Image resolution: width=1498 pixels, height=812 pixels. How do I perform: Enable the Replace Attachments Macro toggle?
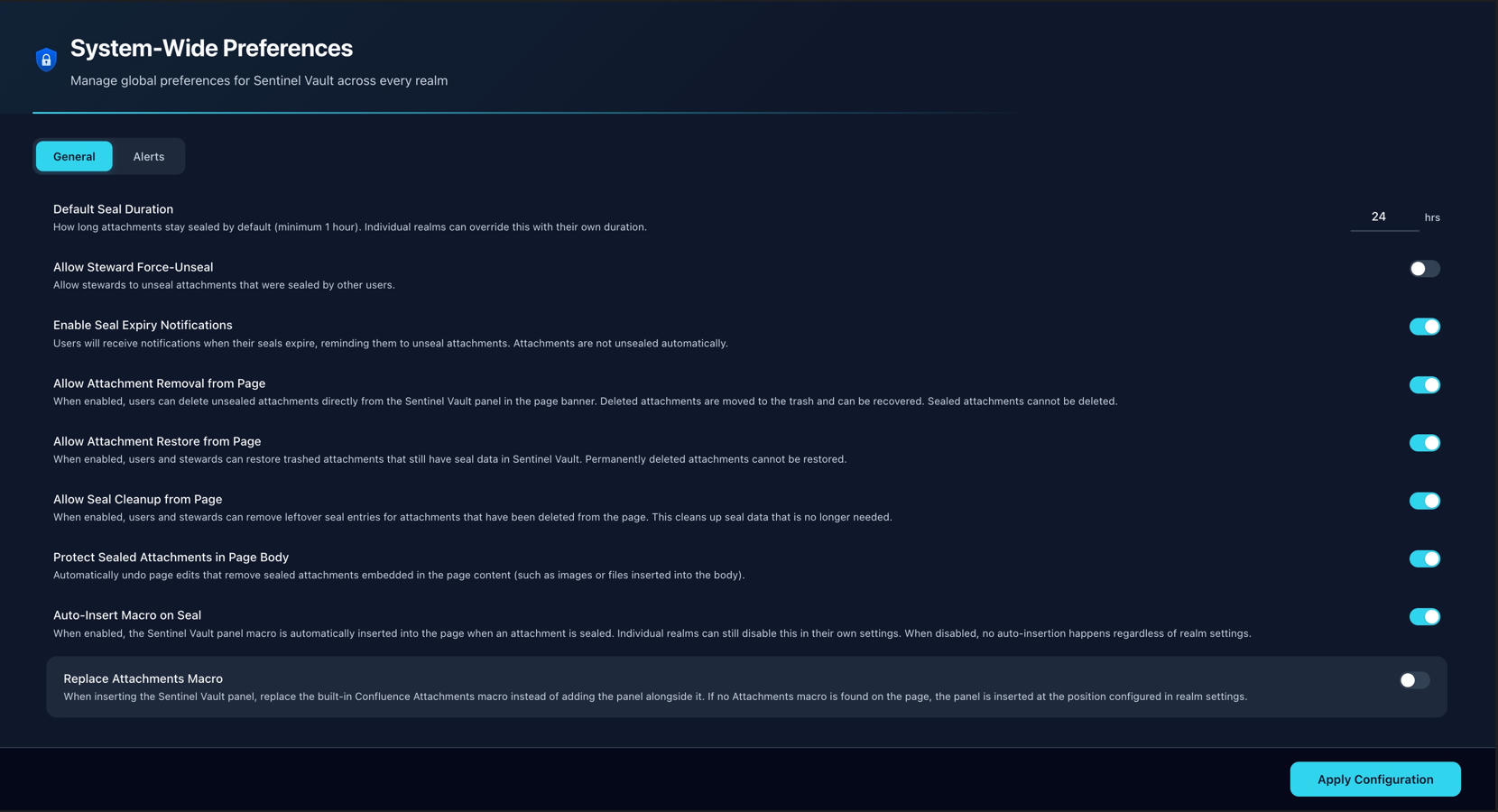1414,680
